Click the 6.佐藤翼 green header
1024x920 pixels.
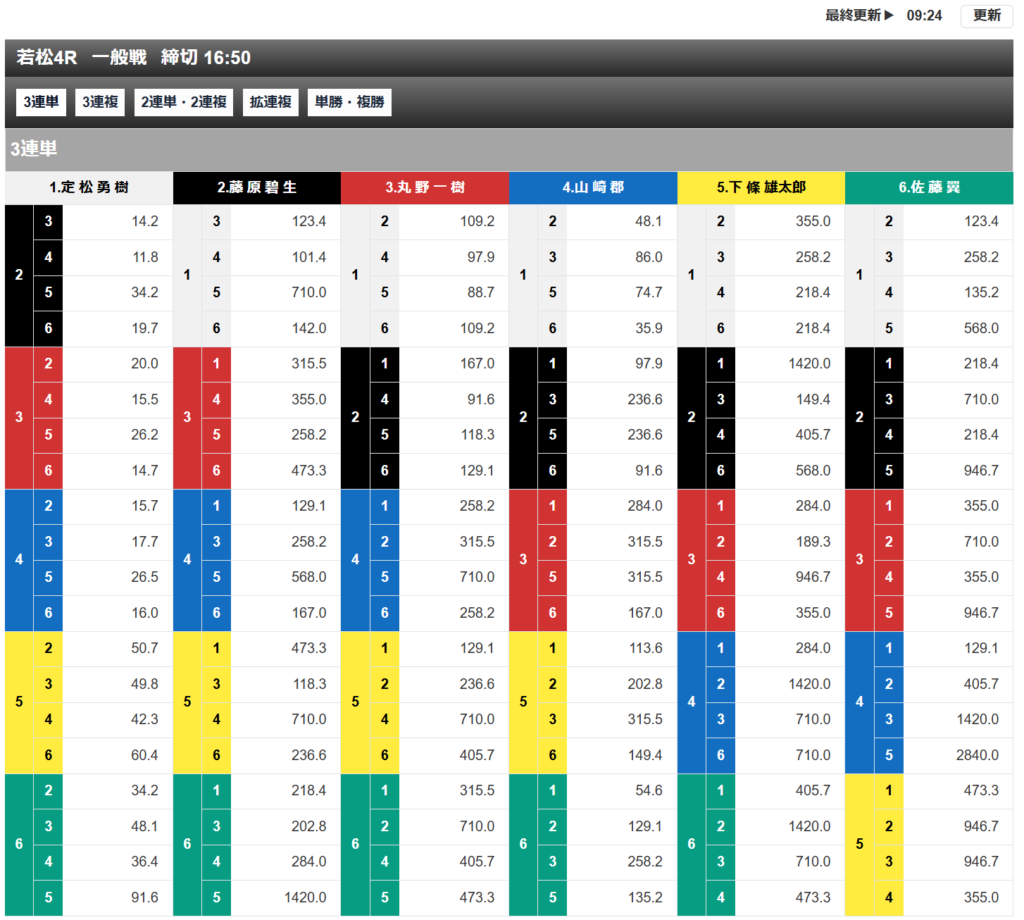929,188
